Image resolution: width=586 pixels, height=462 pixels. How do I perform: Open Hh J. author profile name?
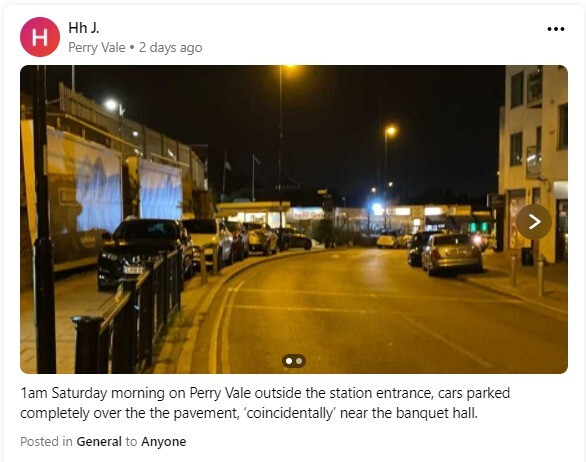[x=84, y=28]
